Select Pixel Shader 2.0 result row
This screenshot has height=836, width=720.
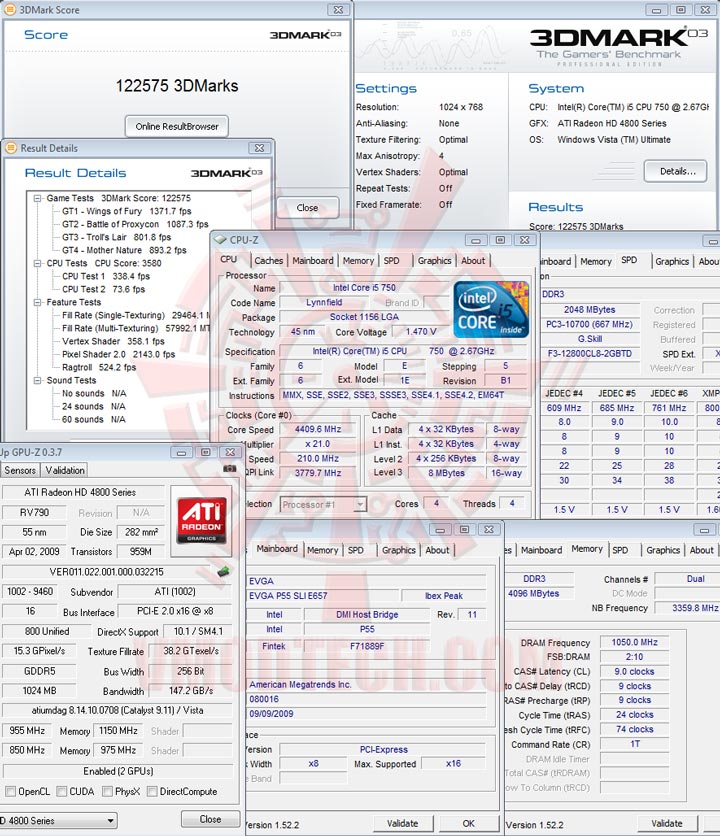(x=118, y=355)
